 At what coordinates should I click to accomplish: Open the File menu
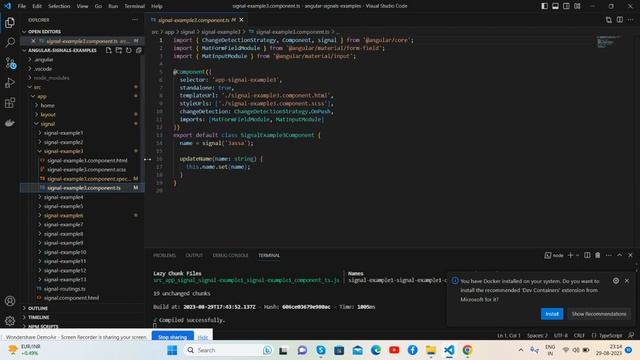[x=22, y=6]
